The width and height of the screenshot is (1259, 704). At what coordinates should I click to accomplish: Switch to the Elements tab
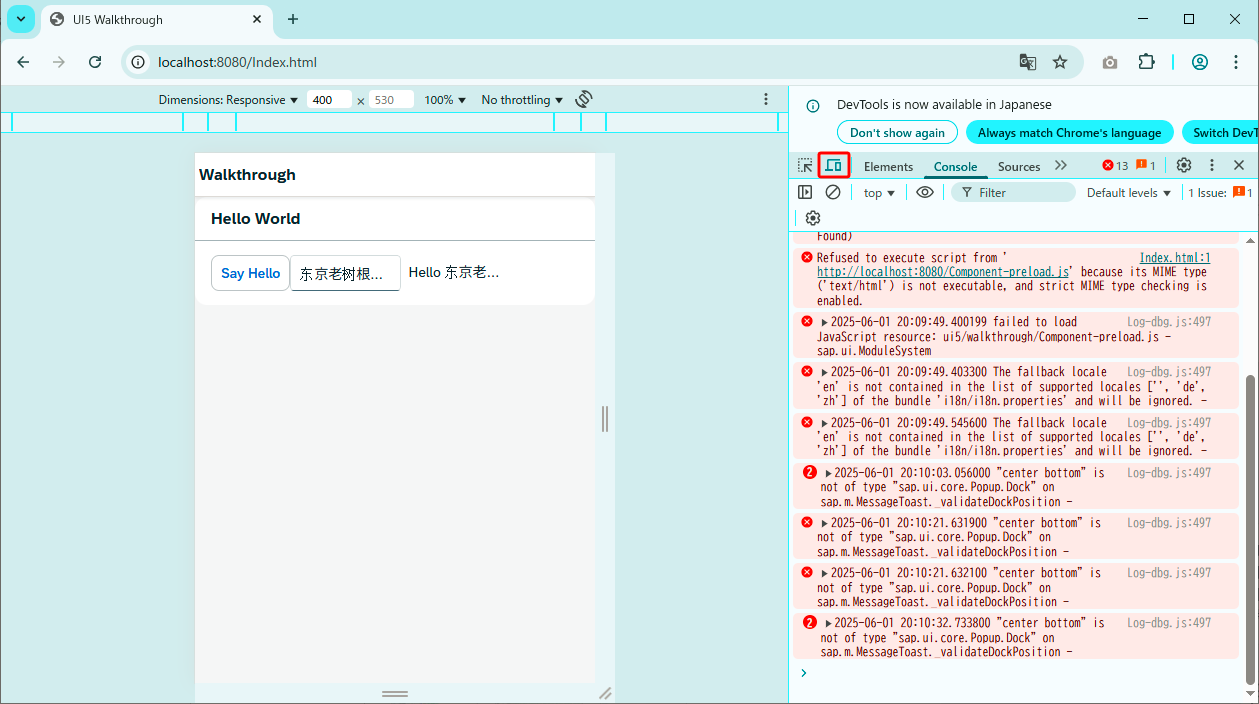pos(887,166)
